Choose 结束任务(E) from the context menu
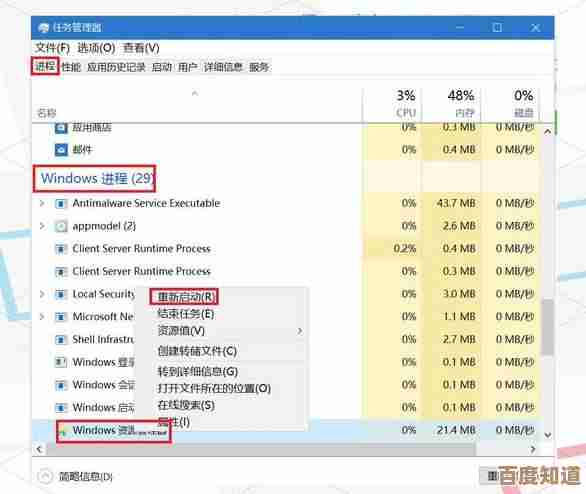The height and width of the screenshot is (494, 586). 185,314
